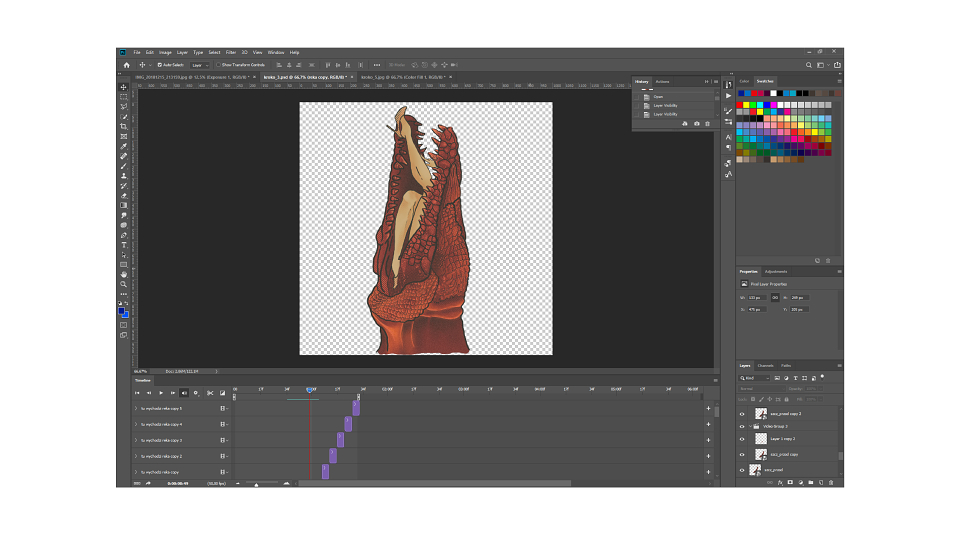Toggle link between width and height in Properties
This screenshot has height=540, width=960.
pyautogui.click(x=775, y=298)
